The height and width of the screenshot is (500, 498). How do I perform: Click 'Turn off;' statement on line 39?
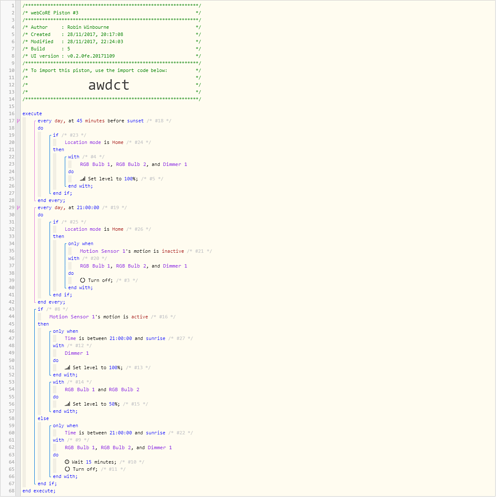tap(100, 281)
